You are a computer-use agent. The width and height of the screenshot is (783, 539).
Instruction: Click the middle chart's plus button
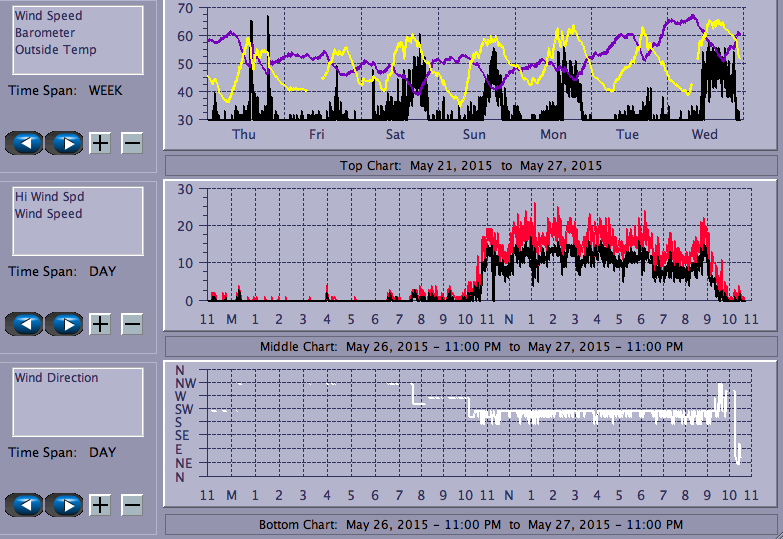pos(100,323)
